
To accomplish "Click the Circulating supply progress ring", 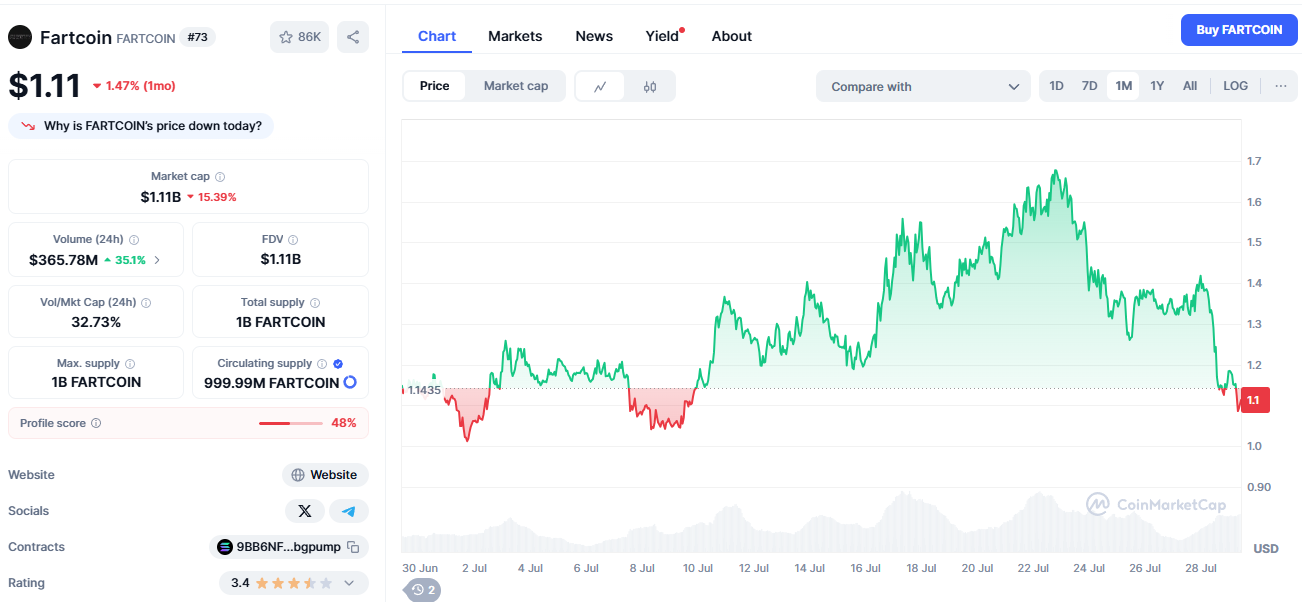I will click(350, 382).
